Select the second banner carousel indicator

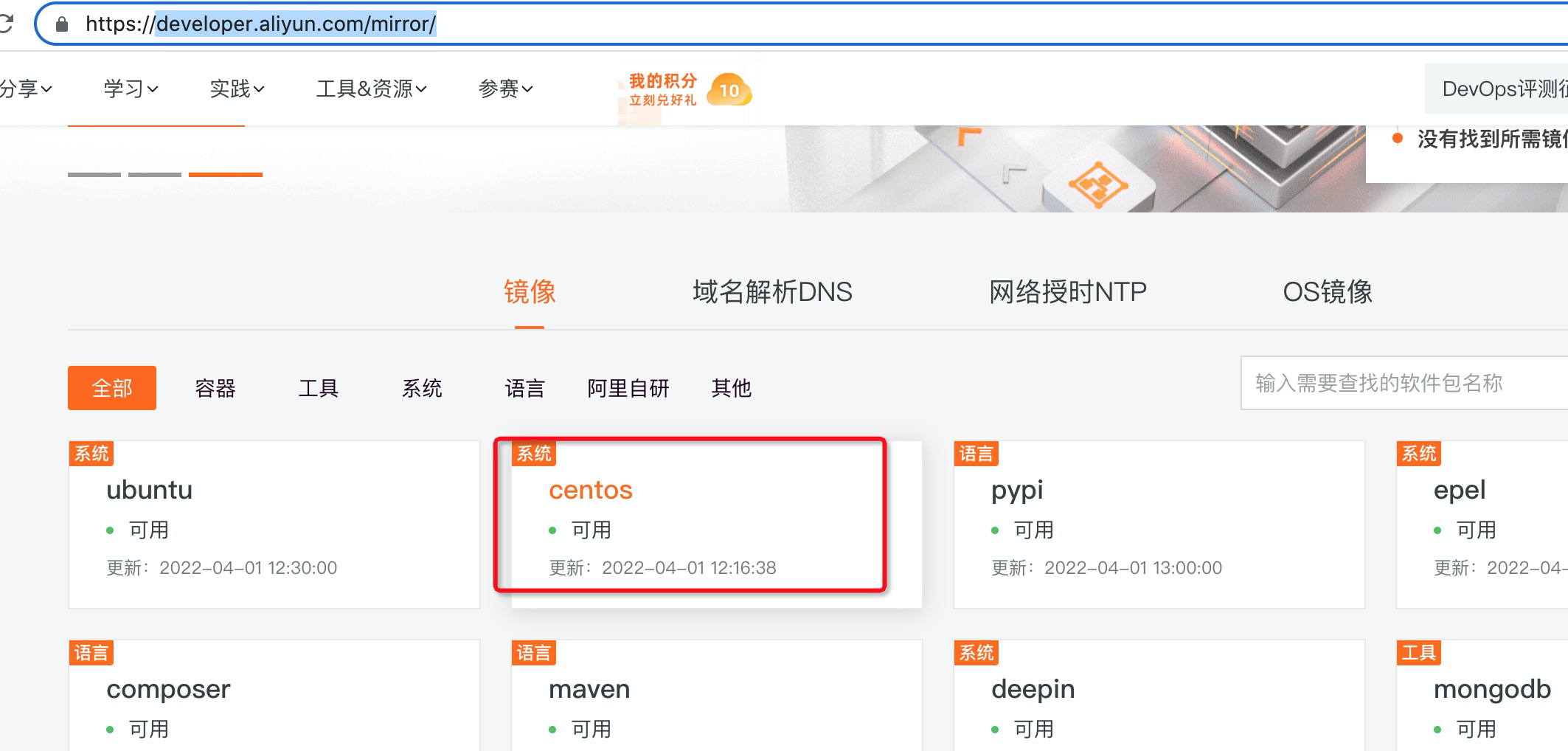155,175
